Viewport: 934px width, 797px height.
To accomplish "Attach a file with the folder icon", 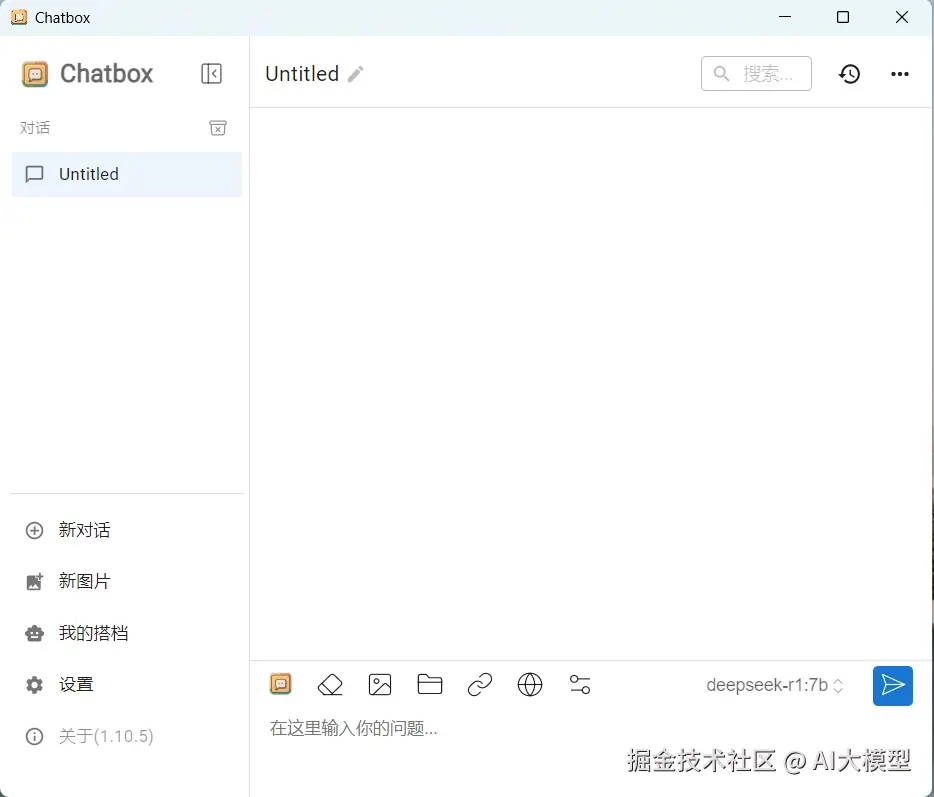I will 429,684.
